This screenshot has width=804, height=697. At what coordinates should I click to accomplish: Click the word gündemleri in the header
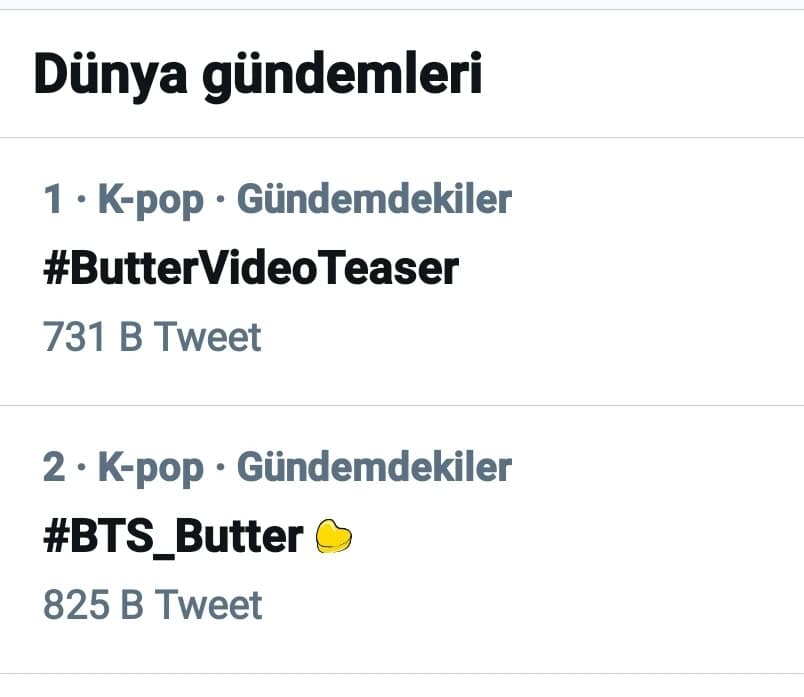(x=342, y=76)
